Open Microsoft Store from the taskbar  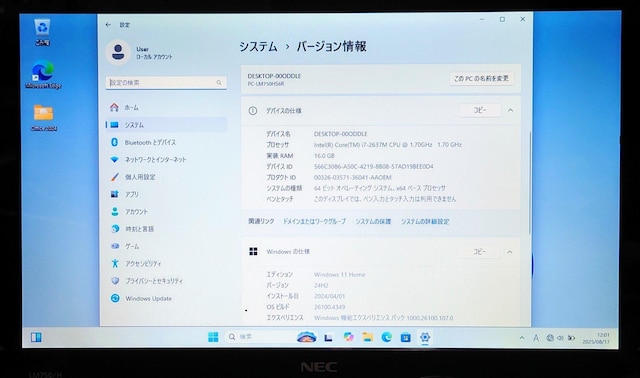[x=406, y=337]
